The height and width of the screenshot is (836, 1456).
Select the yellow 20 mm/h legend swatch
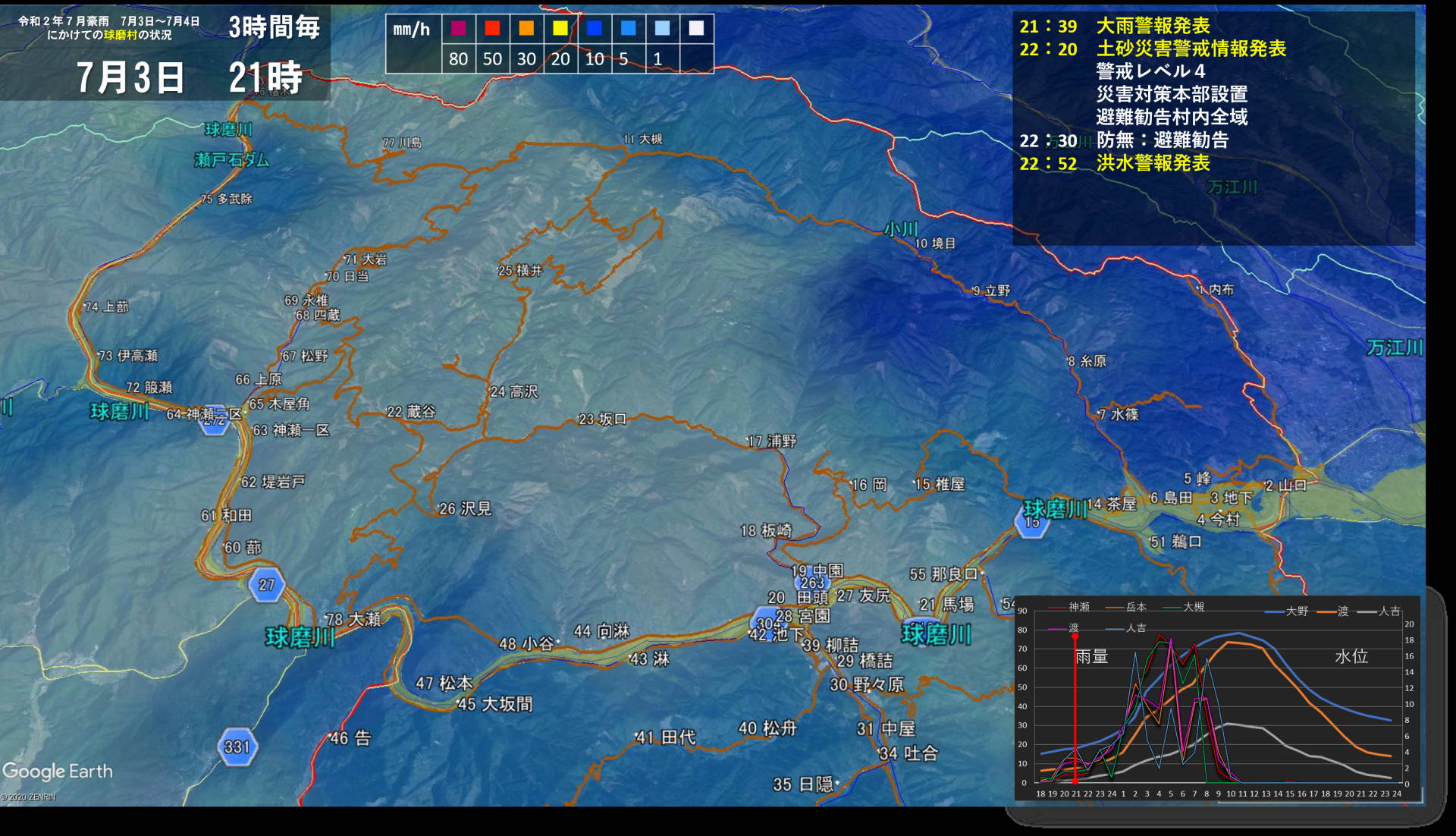tap(560, 28)
